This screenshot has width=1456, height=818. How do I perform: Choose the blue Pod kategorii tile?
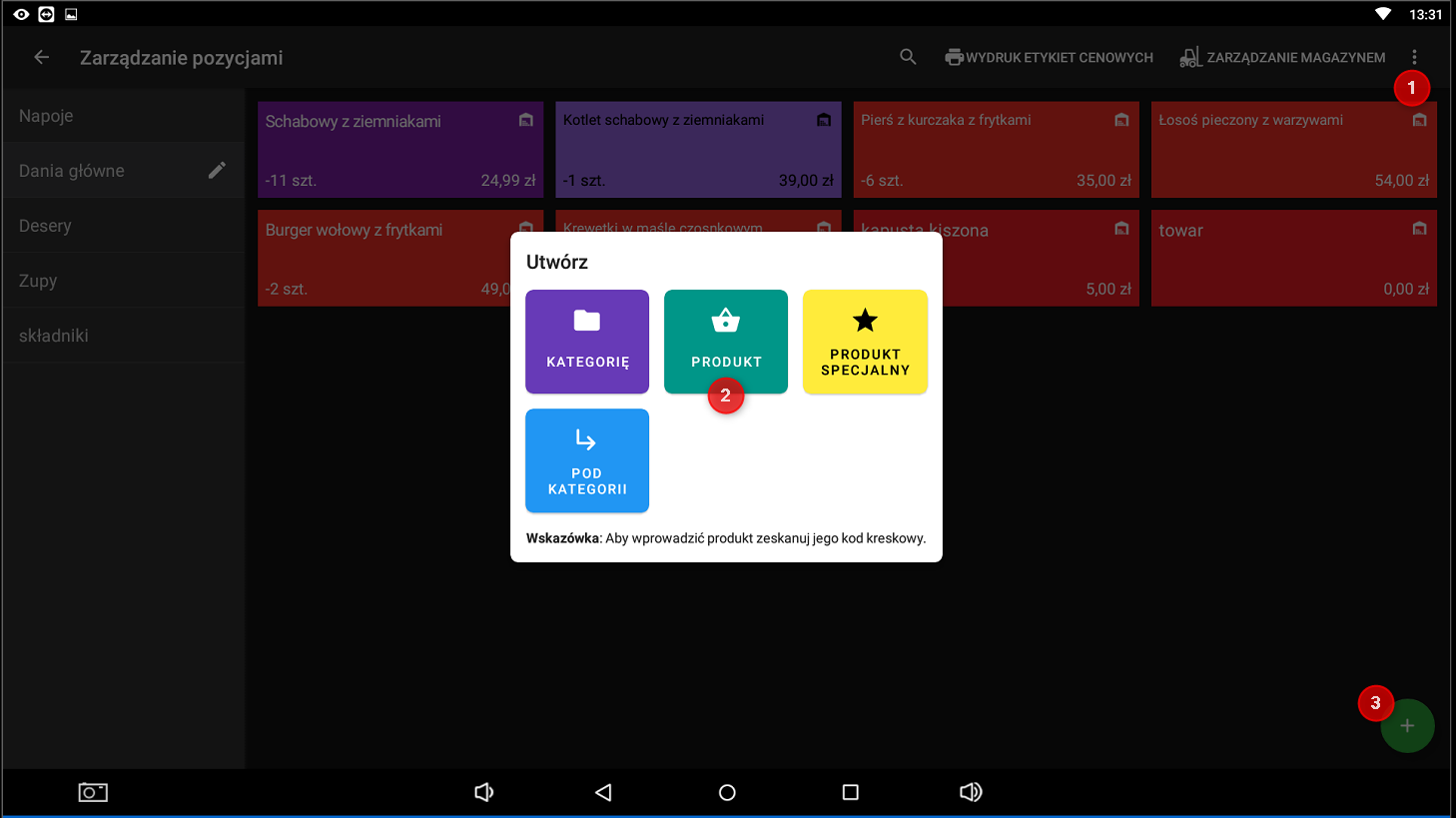(x=587, y=460)
